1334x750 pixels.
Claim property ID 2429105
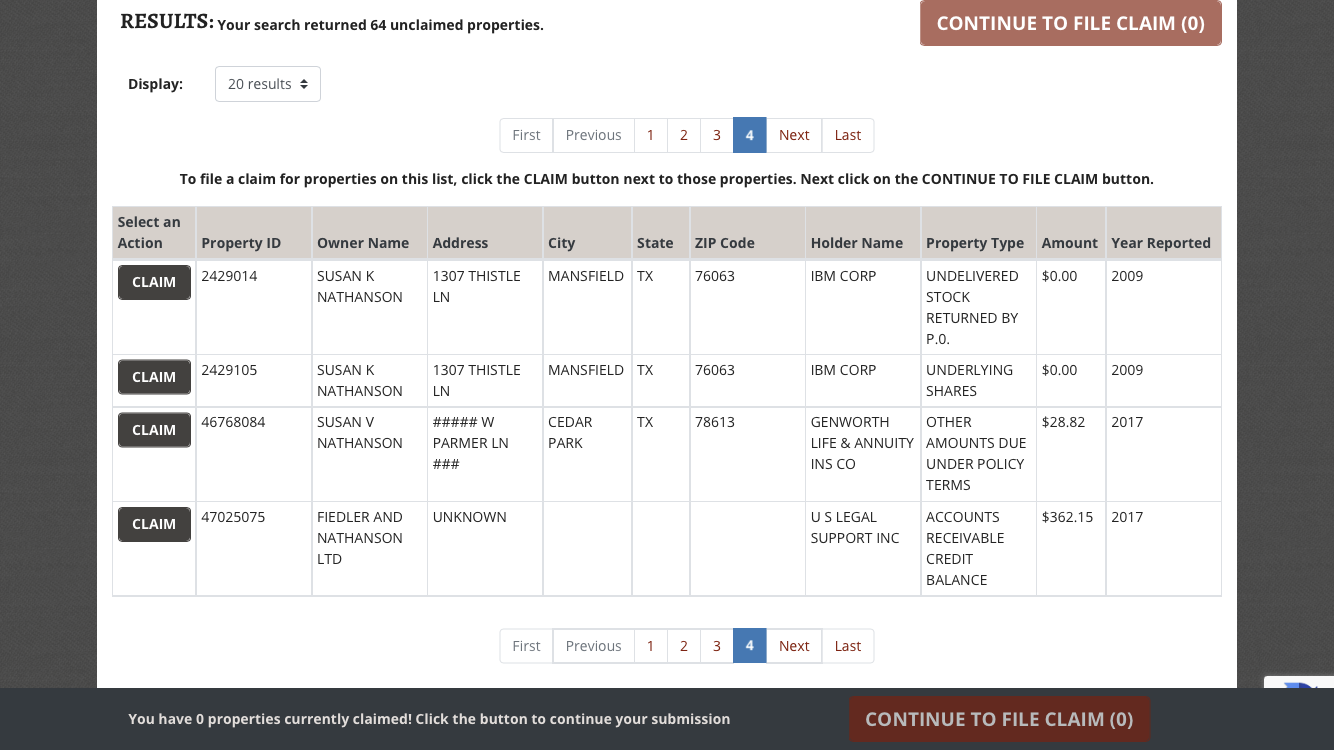(x=154, y=377)
